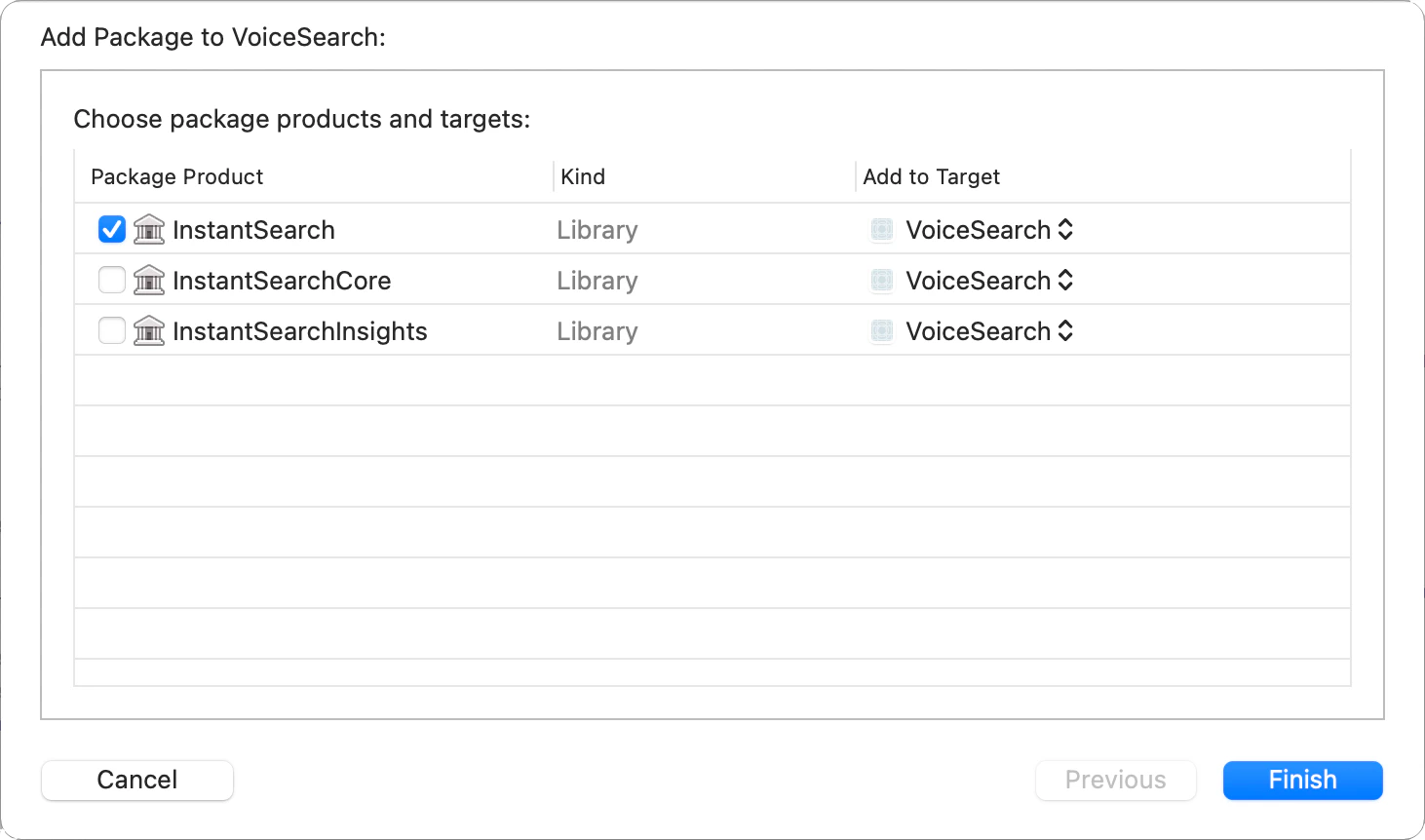Go back with the Previous button
The height and width of the screenshot is (840, 1425).
point(1115,781)
